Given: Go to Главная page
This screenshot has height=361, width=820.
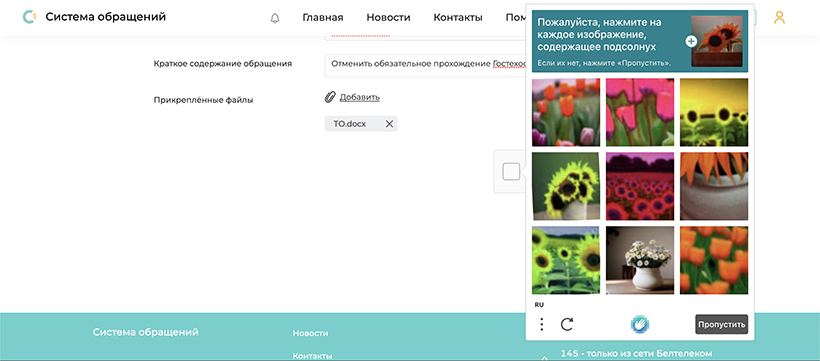Looking at the screenshot, I should [x=323, y=18].
